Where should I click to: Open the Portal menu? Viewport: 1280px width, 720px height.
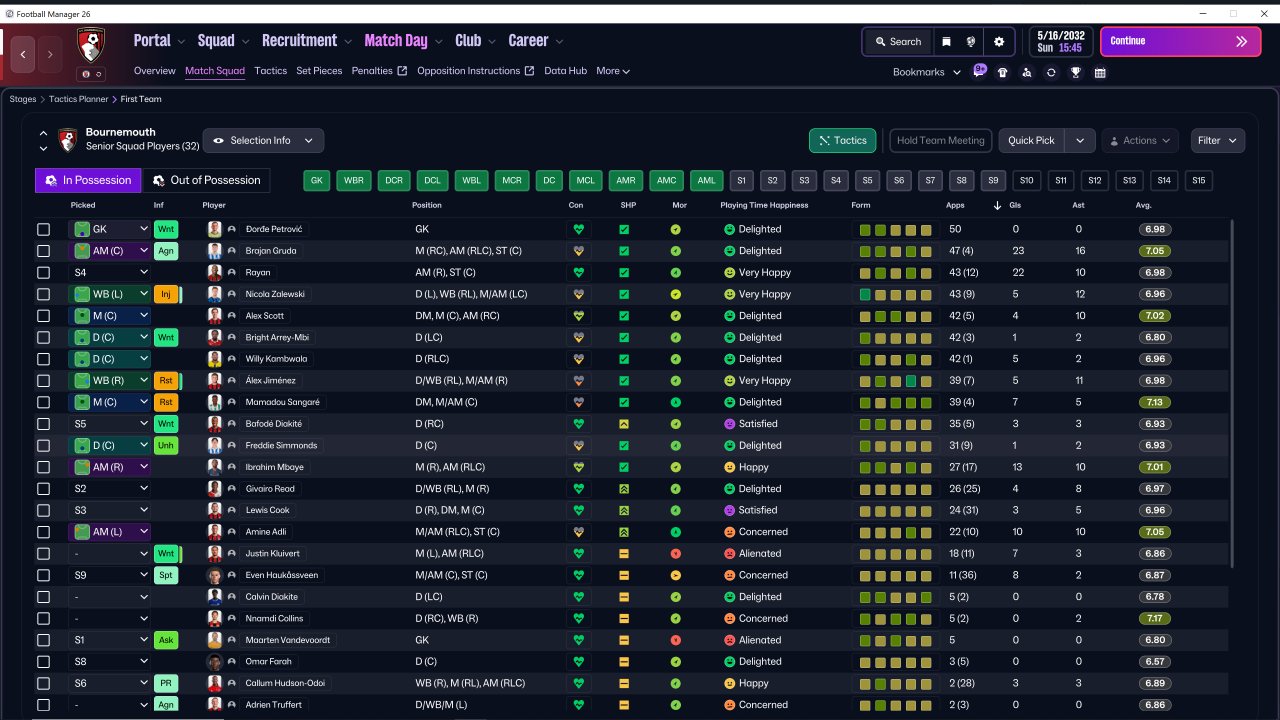coord(159,41)
